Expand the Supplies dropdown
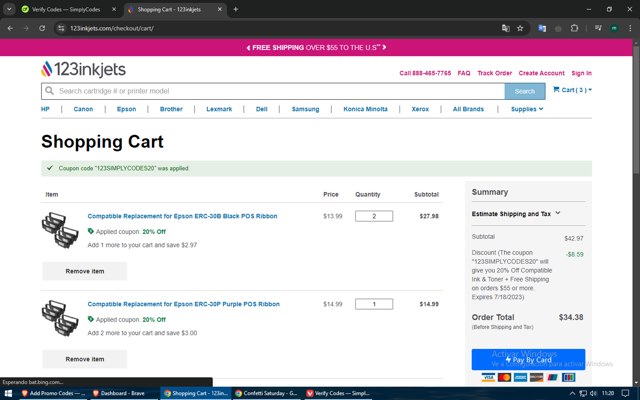640x400 pixels. click(x=527, y=109)
